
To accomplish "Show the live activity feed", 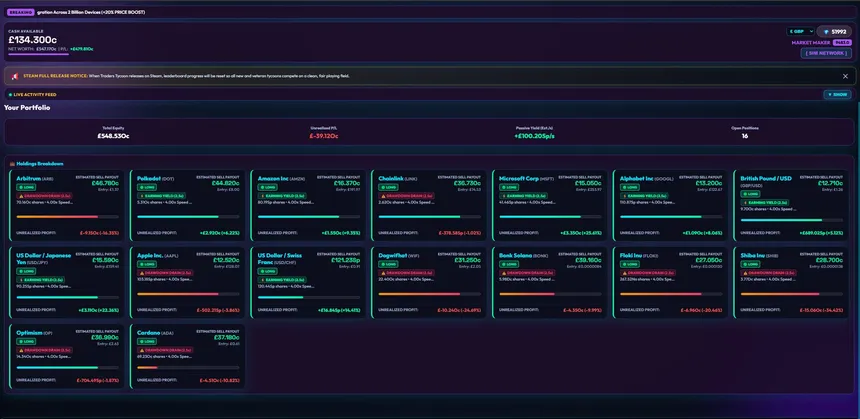I will tap(837, 94).
